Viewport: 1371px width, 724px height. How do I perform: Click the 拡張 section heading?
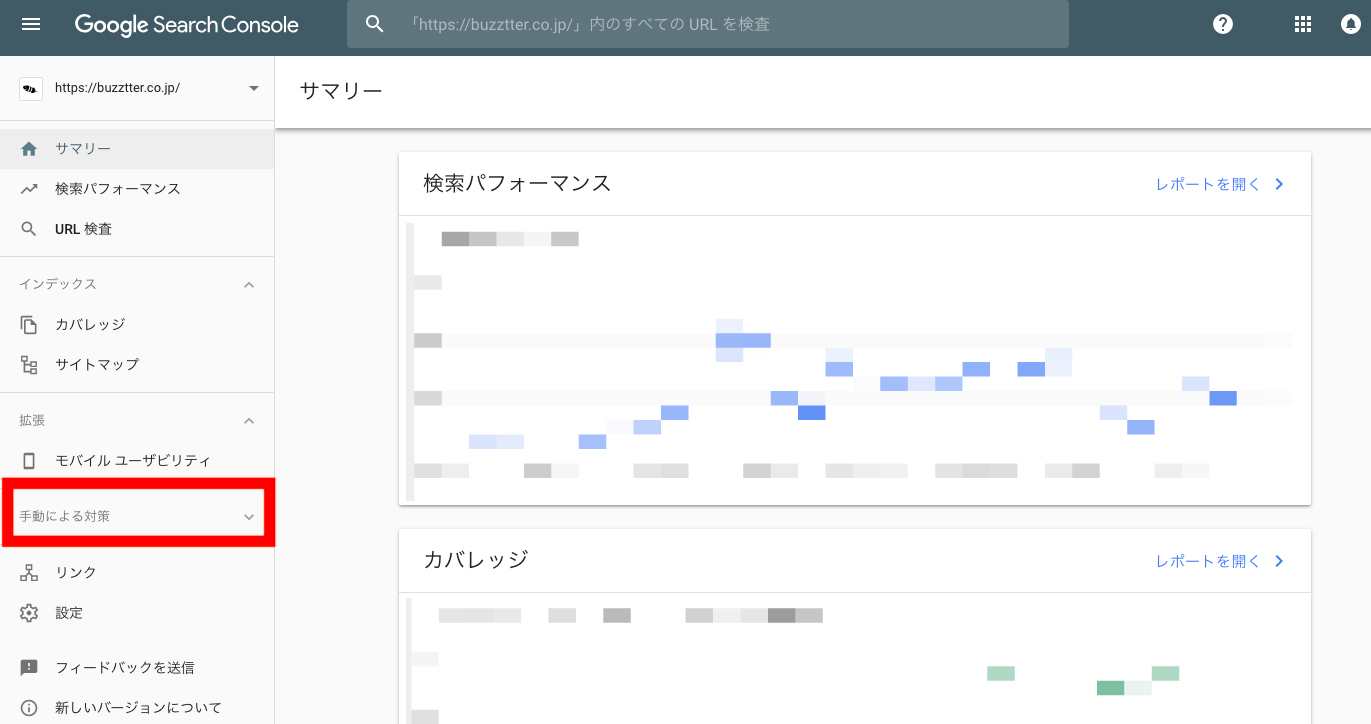click(x=32, y=421)
